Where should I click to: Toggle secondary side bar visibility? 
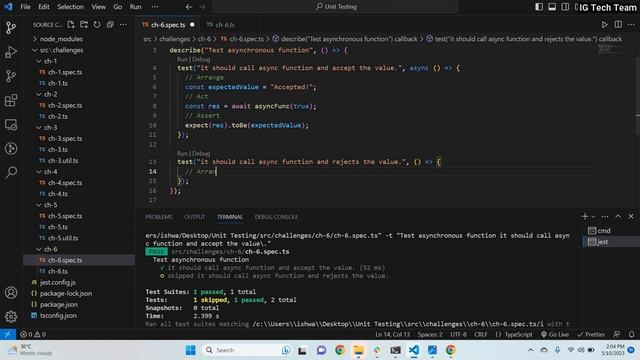565,7
